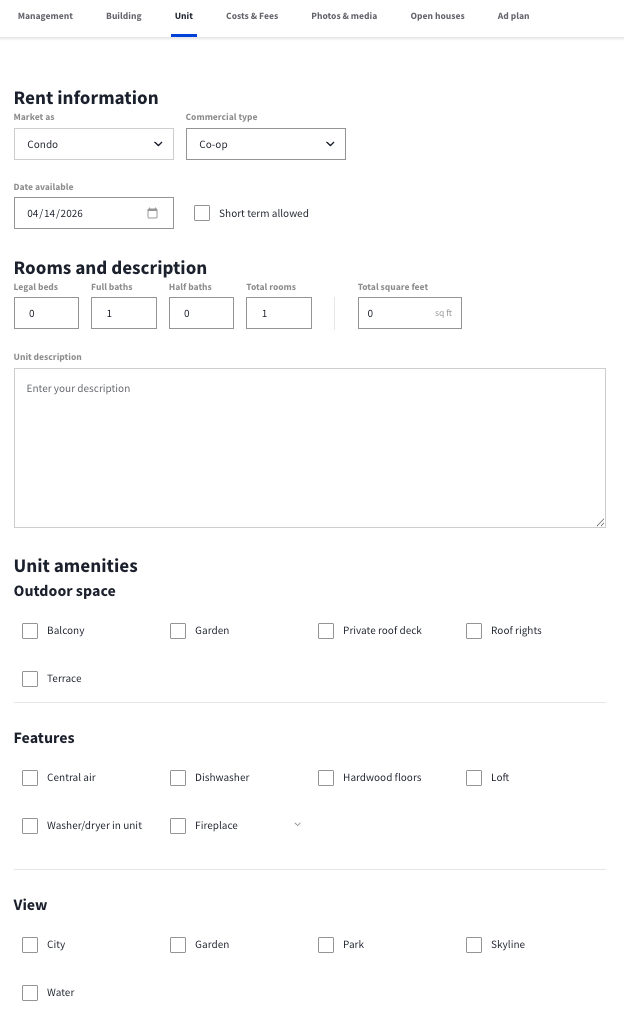Check the Skyline view option
The image size is (624, 1028).
click(474, 945)
